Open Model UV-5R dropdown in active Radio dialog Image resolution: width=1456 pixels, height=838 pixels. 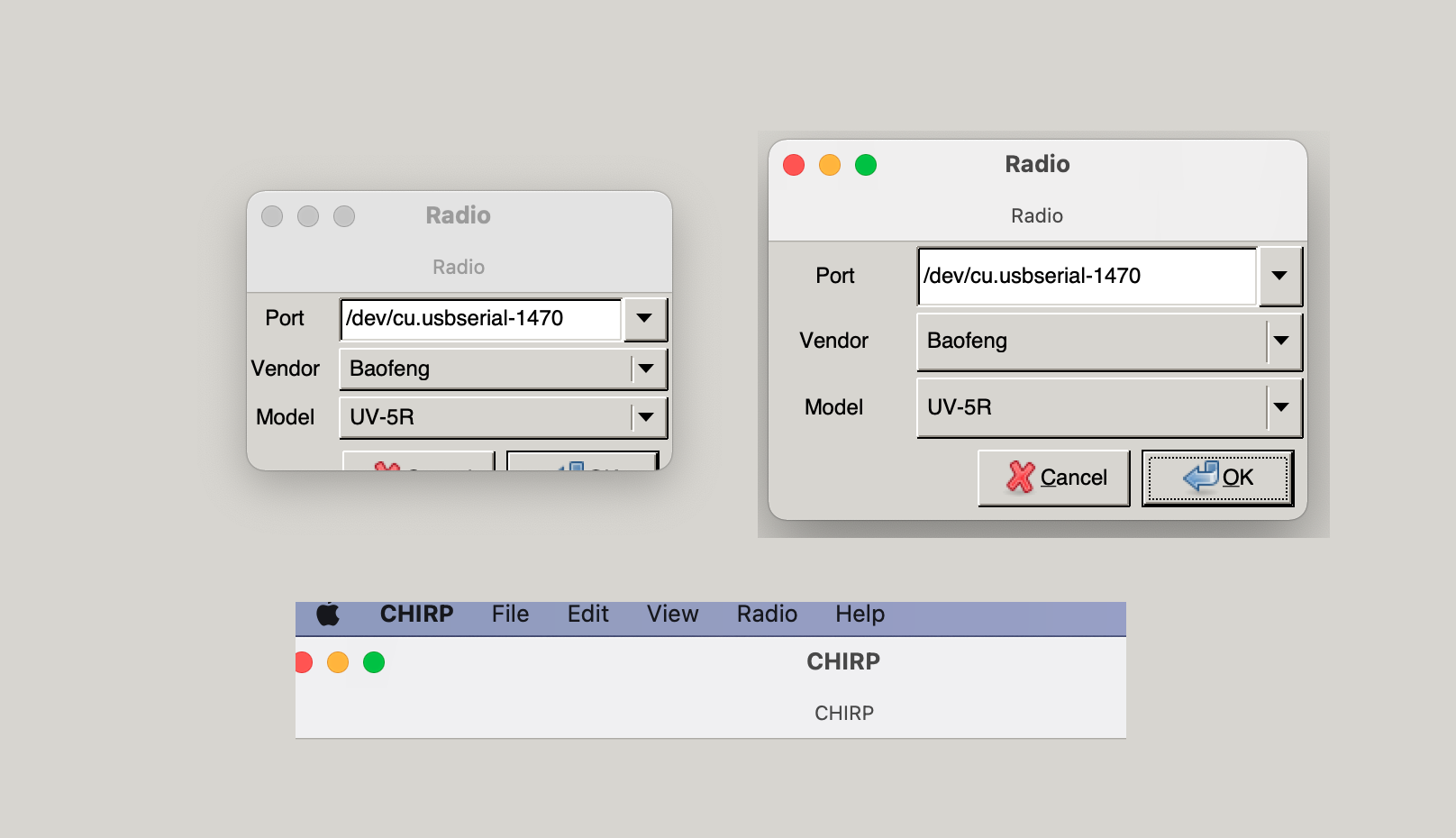[x=1109, y=408]
